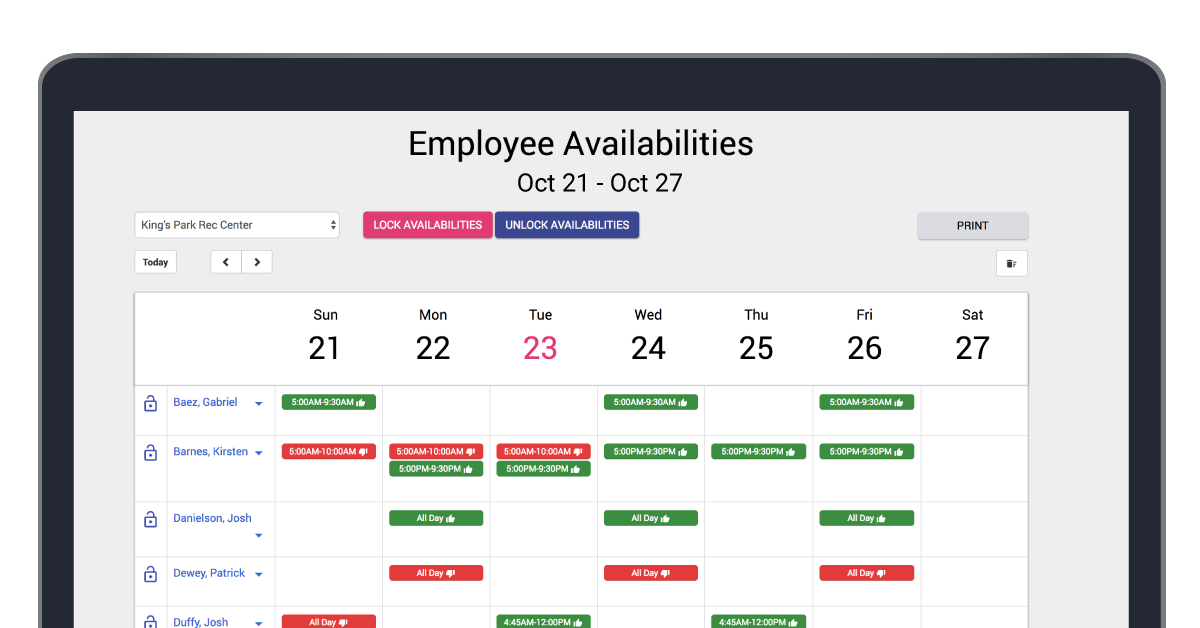Toggle the lock next to Danielson, Josh
Screen dimensions: 1200x628
coord(150,519)
